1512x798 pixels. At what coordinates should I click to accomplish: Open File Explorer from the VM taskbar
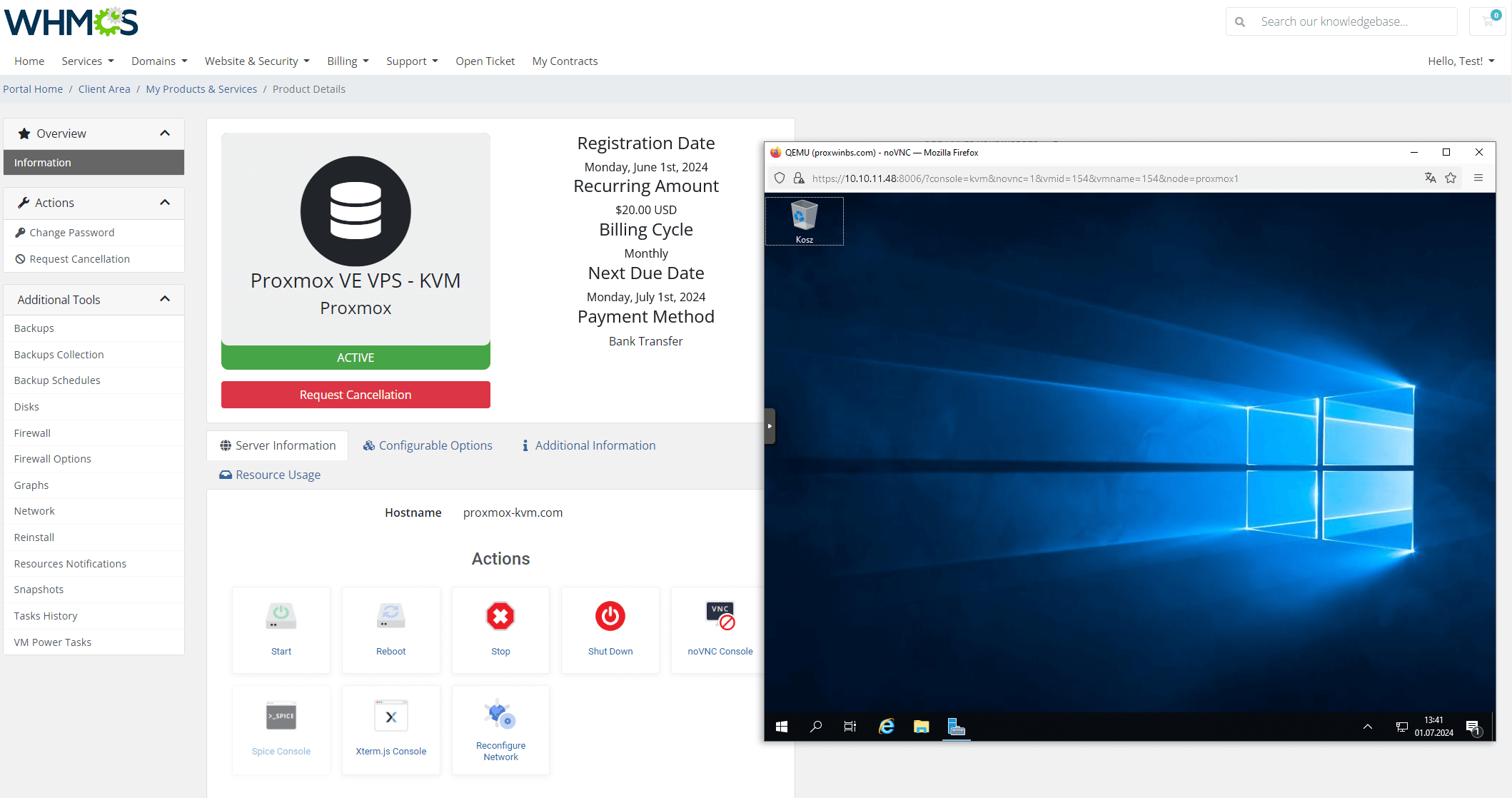coord(921,726)
